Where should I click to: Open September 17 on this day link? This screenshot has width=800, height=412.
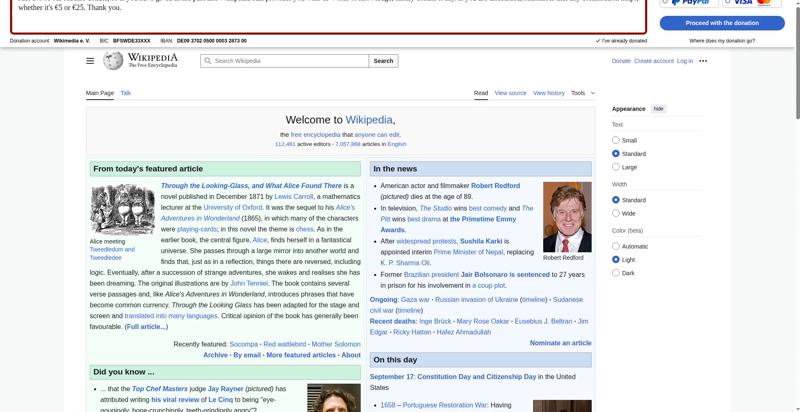(392, 377)
